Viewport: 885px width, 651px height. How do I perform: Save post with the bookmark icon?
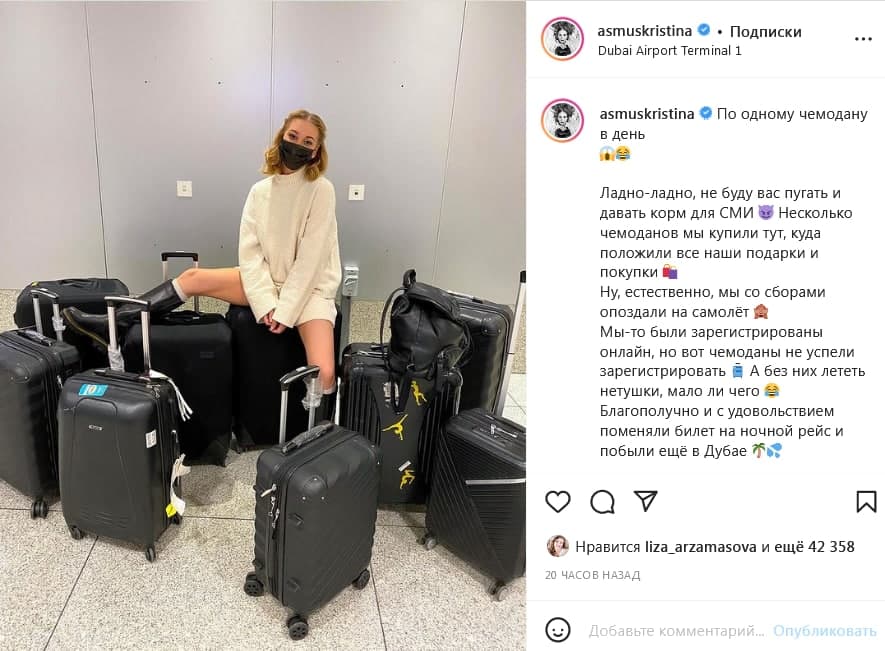pyautogui.click(x=866, y=501)
